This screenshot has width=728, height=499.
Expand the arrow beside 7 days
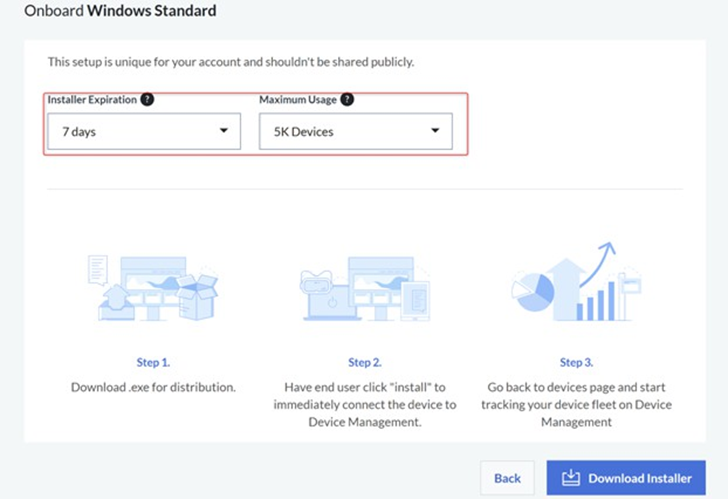222,131
